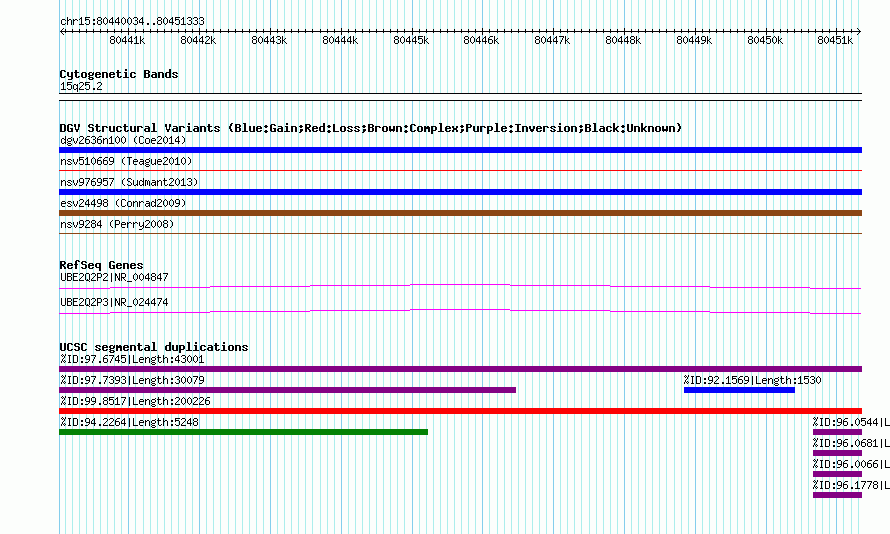Click the nsv976957 (Sudmant2013) label
This screenshot has width=890, height=534.
(129, 182)
